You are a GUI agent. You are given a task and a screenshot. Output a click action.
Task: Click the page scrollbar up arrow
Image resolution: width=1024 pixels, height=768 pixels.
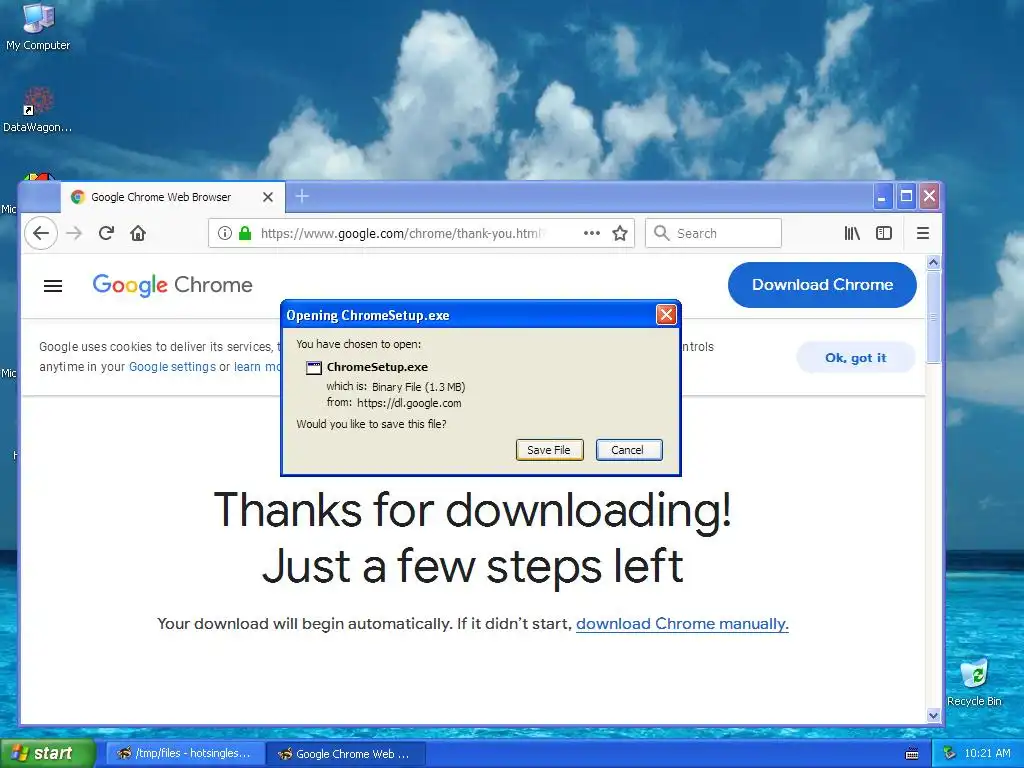coord(933,263)
